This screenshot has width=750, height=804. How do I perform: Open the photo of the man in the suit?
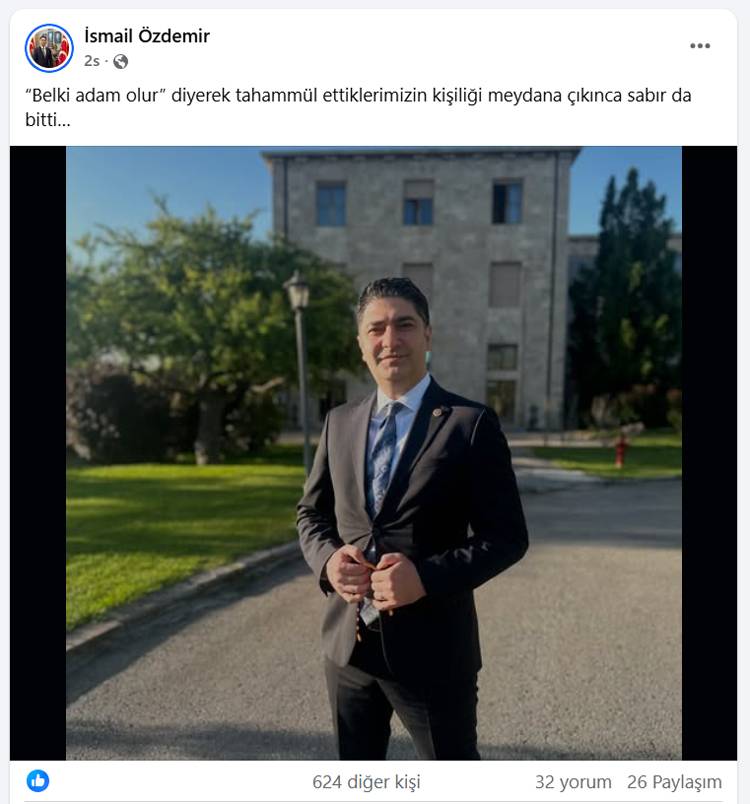(x=374, y=453)
